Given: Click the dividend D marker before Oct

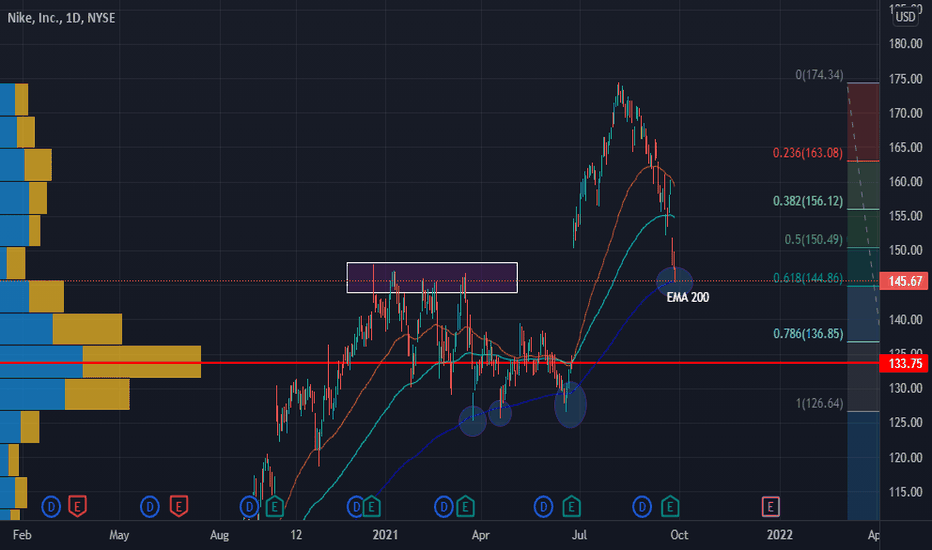Looking at the screenshot, I should [x=642, y=507].
